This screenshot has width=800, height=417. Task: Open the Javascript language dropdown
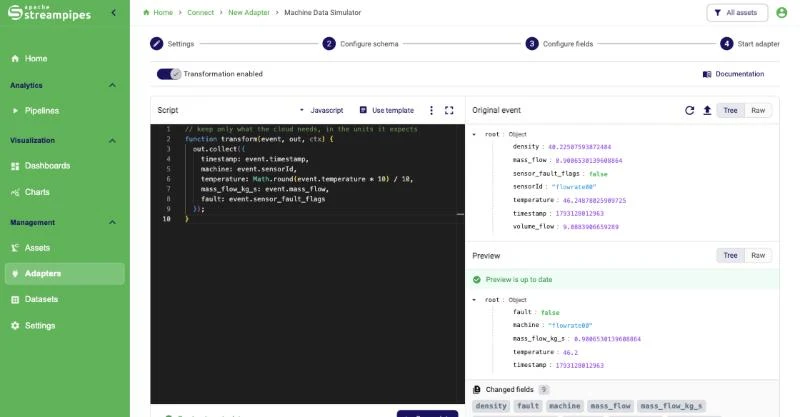(321, 110)
